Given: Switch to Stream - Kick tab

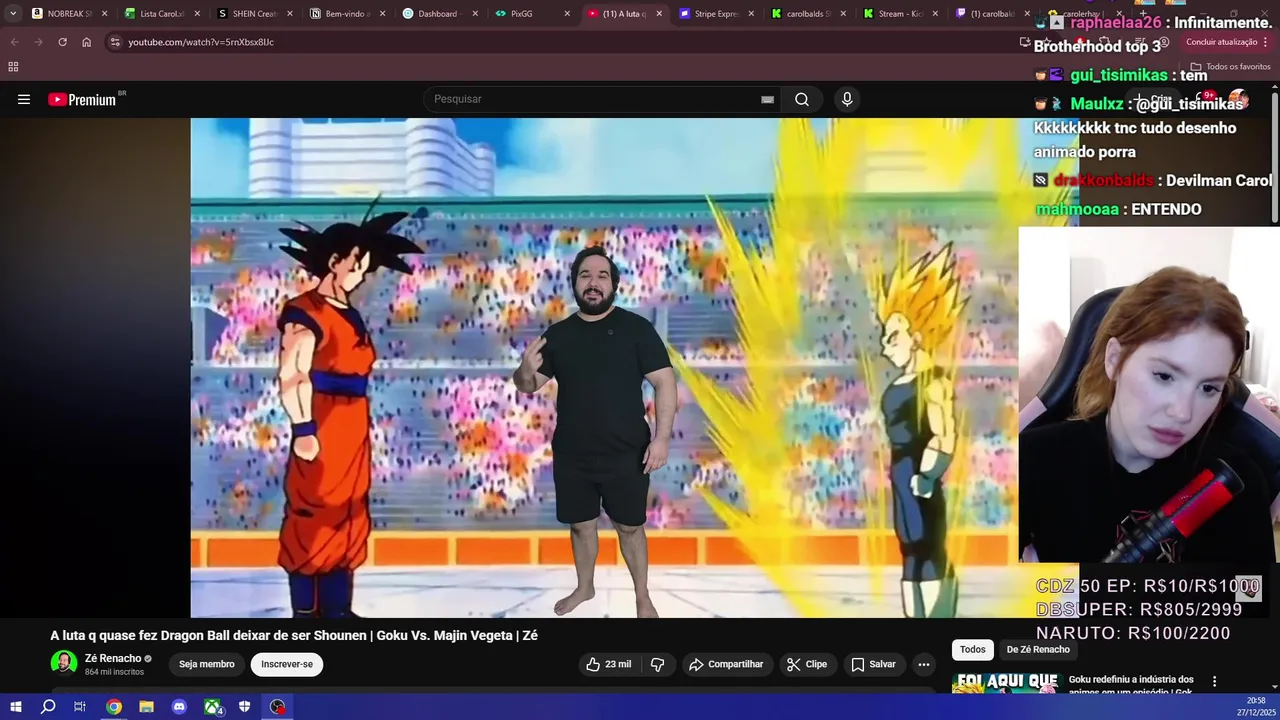Looking at the screenshot, I should click(x=900, y=14).
